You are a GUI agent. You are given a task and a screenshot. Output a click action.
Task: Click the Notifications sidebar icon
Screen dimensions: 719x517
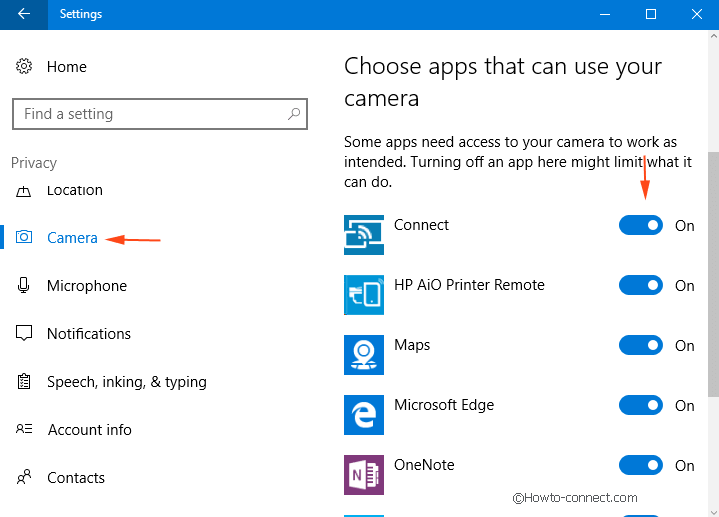pyautogui.click(x=24, y=334)
